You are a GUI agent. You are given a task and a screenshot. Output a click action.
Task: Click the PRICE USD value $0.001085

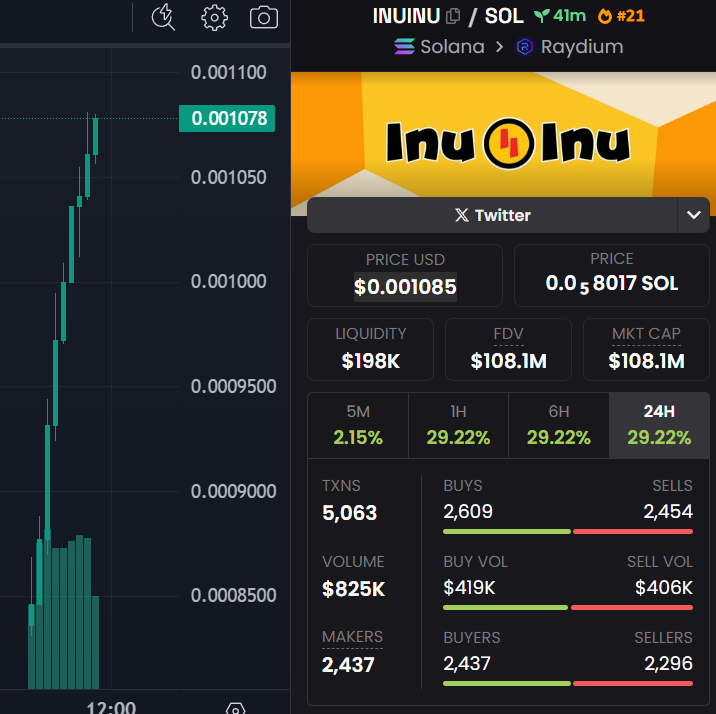(405, 287)
